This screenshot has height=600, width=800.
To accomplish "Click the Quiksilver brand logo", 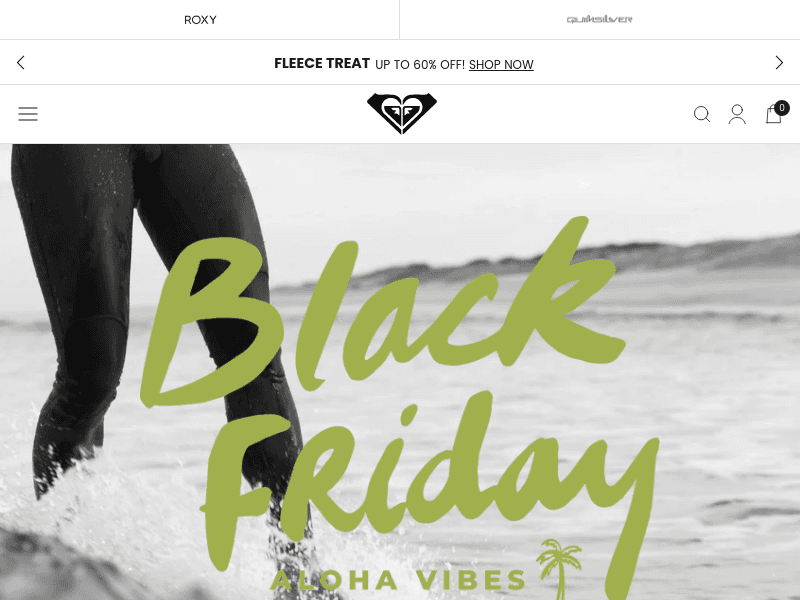I will coord(599,19).
